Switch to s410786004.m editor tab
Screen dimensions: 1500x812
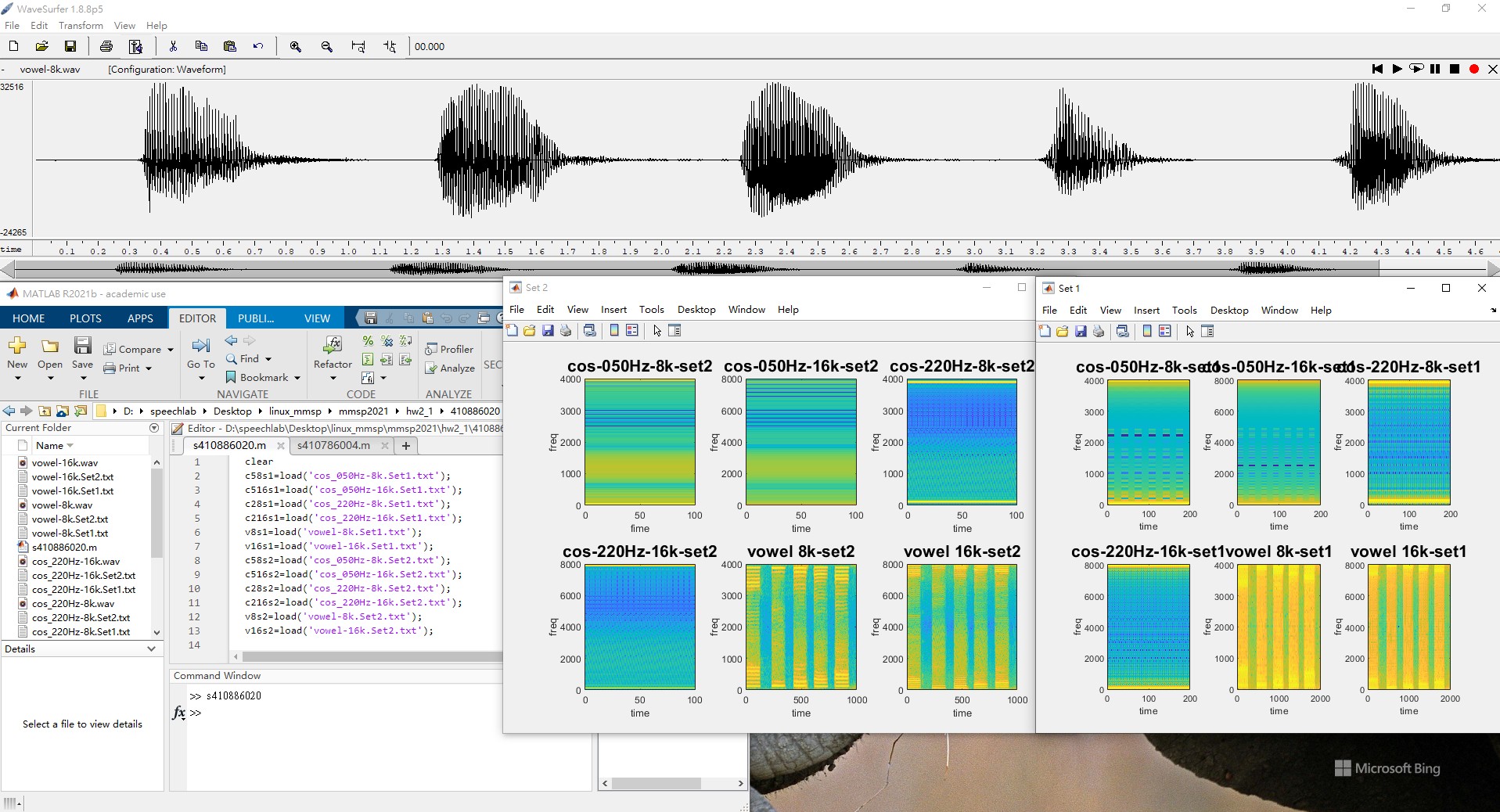333,445
